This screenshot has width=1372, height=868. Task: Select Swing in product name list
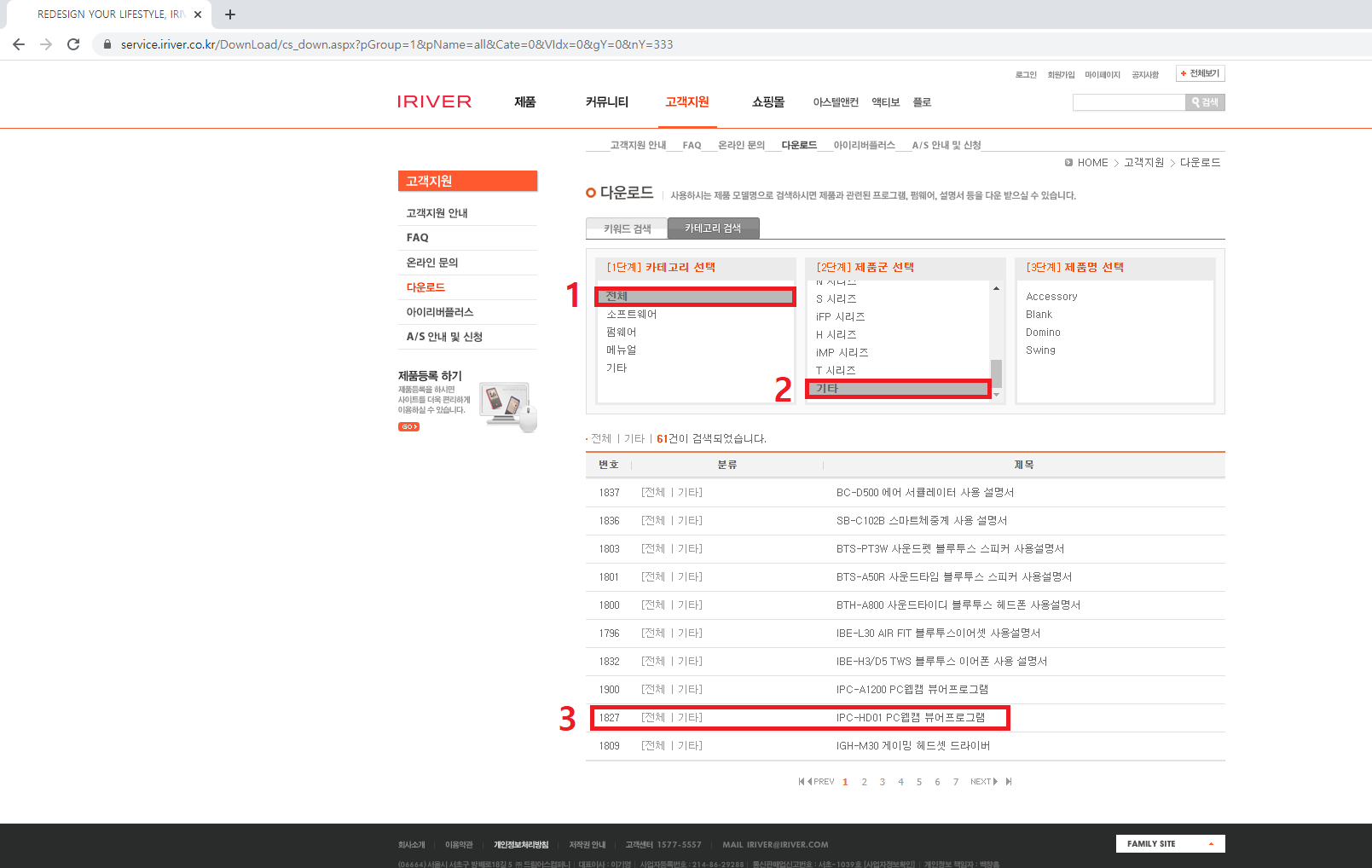click(1040, 350)
